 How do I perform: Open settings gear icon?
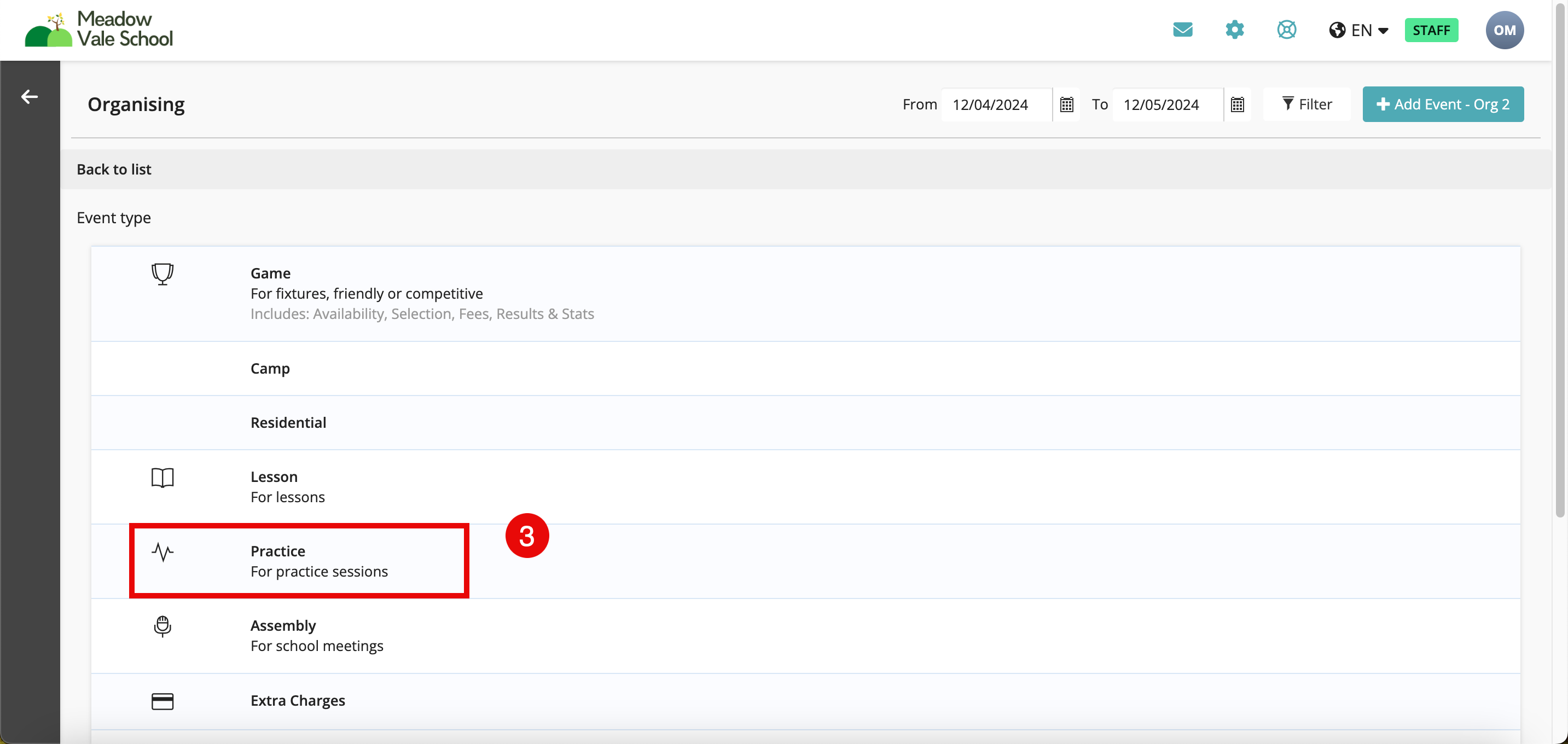click(x=1234, y=30)
